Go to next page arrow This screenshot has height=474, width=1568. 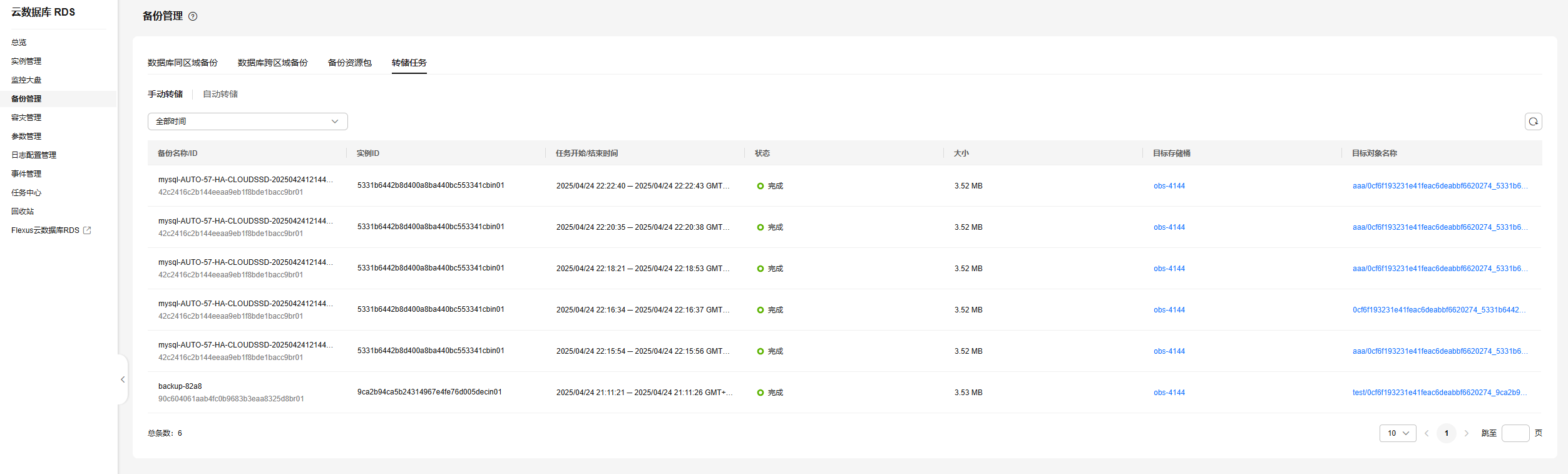[1466, 433]
